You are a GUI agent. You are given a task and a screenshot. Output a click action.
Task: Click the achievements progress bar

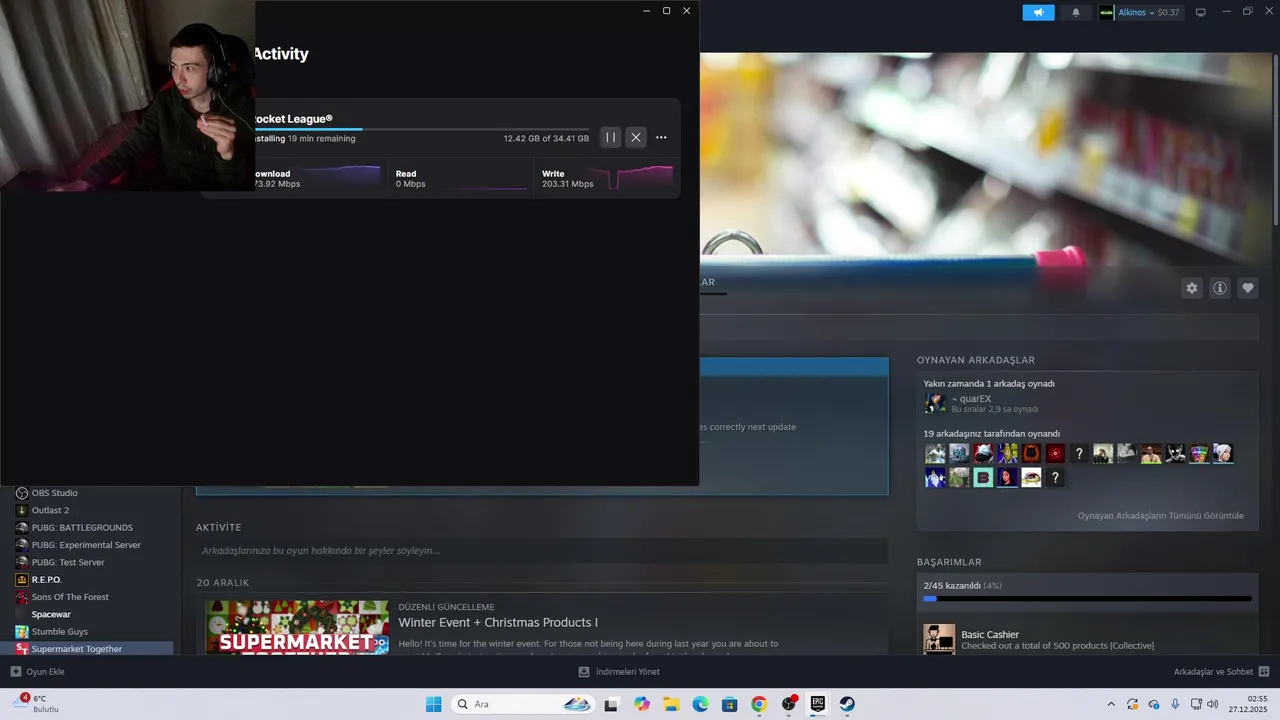click(x=1087, y=598)
